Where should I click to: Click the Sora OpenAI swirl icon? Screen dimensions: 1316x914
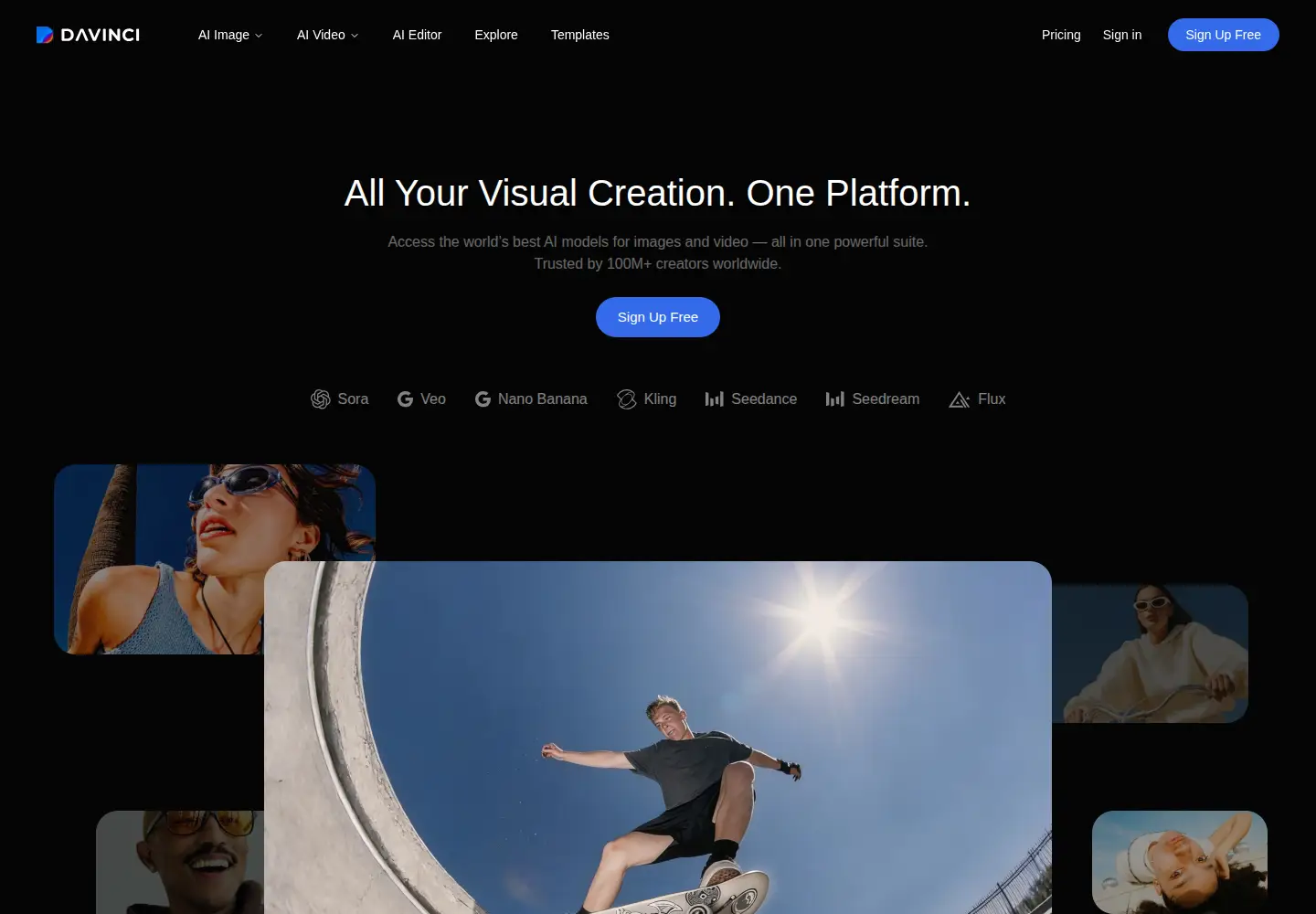(x=321, y=399)
